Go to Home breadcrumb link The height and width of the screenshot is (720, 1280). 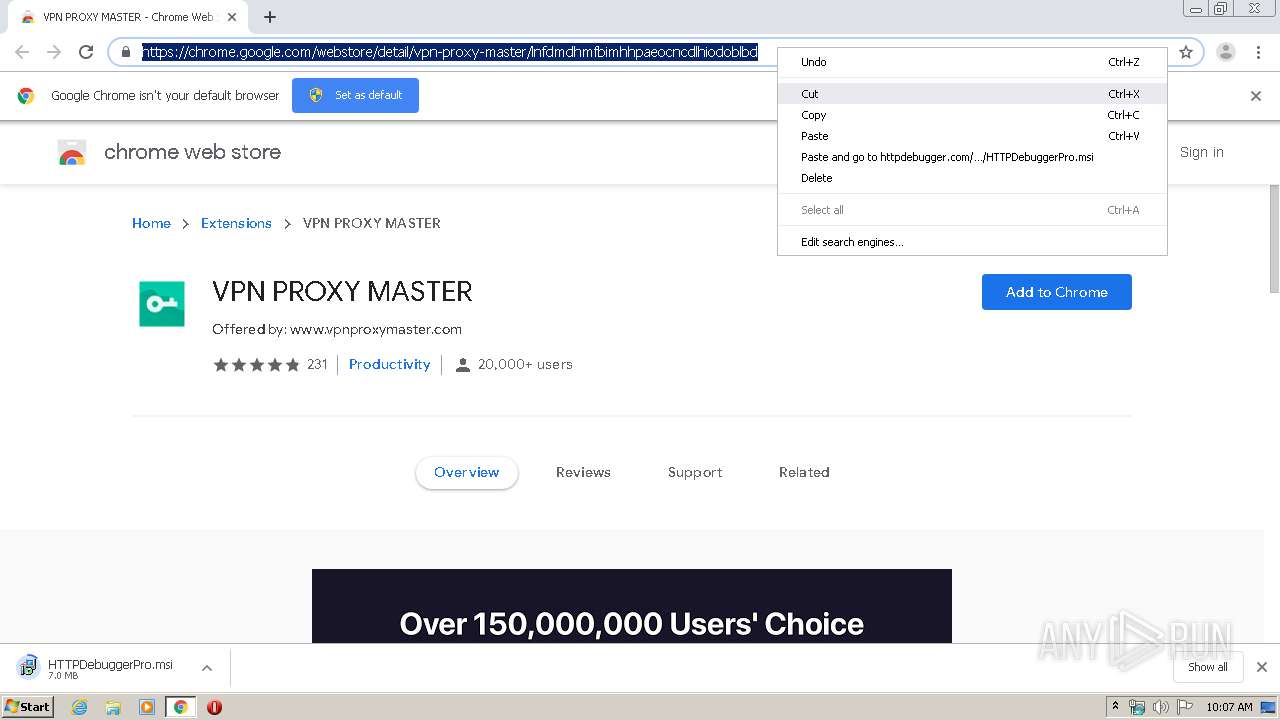click(x=151, y=223)
